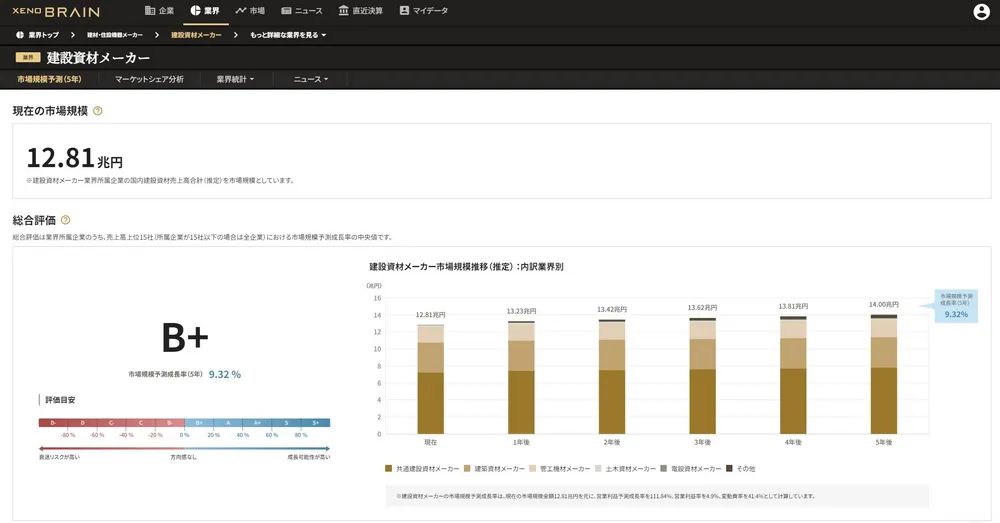The width and height of the screenshot is (1000, 523).
Task: Open the 直近決算 section
Action: [360, 11]
